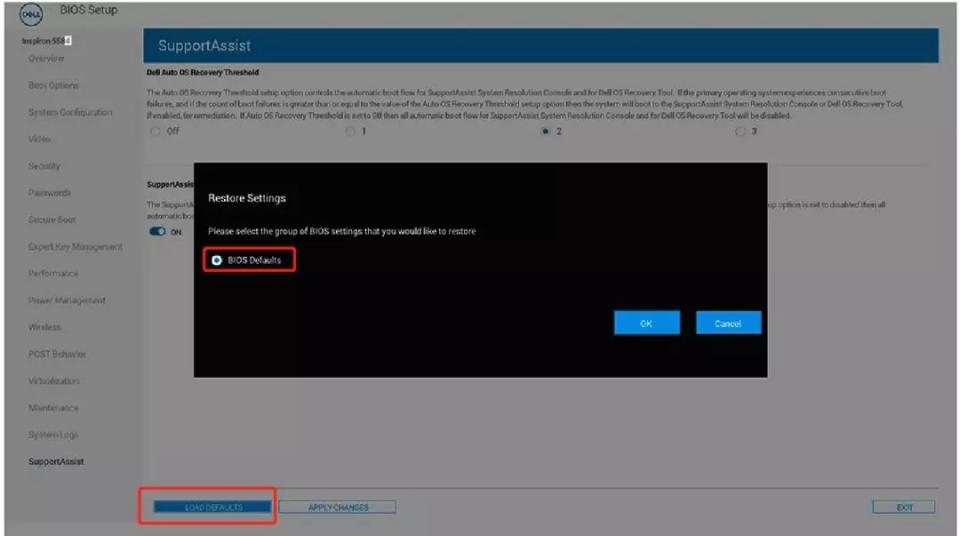Open the System Configuration section

(70, 112)
